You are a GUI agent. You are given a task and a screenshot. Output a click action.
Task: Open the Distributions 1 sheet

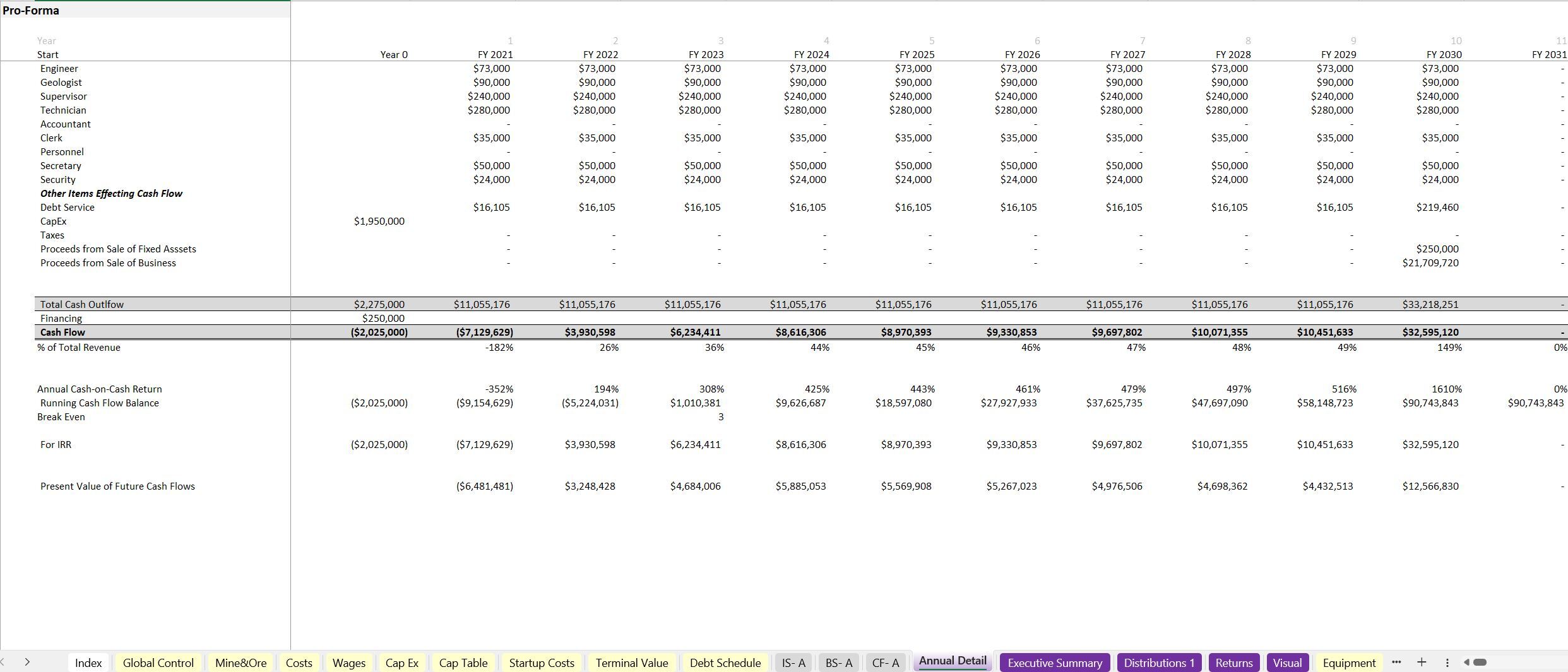pyautogui.click(x=1159, y=663)
